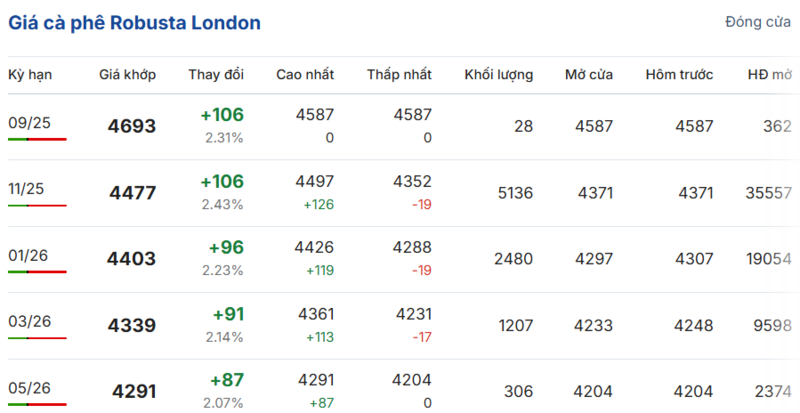Click the 'Thấp nhất' column header
The width and height of the screenshot is (800, 413).
[x=399, y=75]
